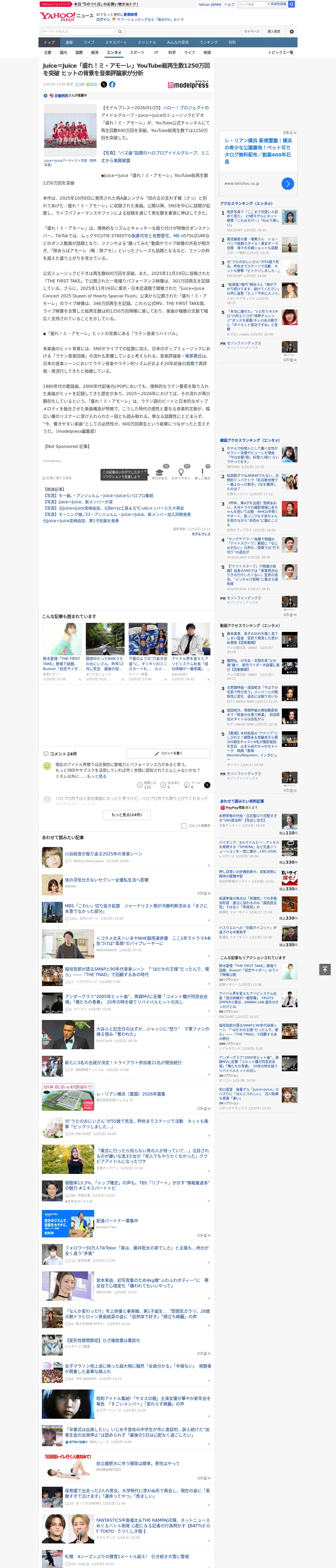Select the 'ライブ' tab in the dark nav bar
The height and width of the screenshot is (1568, 336).
pyautogui.click(x=89, y=43)
